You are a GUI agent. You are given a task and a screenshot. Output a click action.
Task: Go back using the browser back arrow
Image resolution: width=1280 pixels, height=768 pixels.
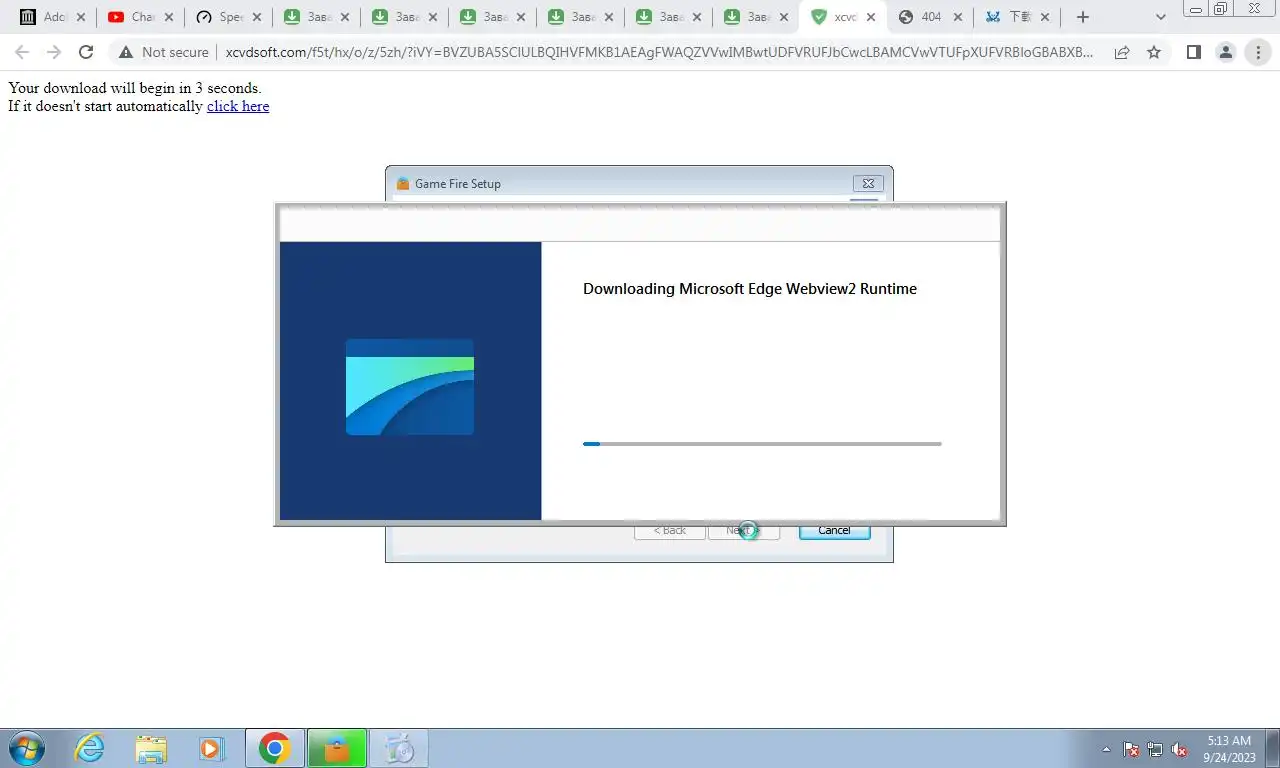[22, 52]
